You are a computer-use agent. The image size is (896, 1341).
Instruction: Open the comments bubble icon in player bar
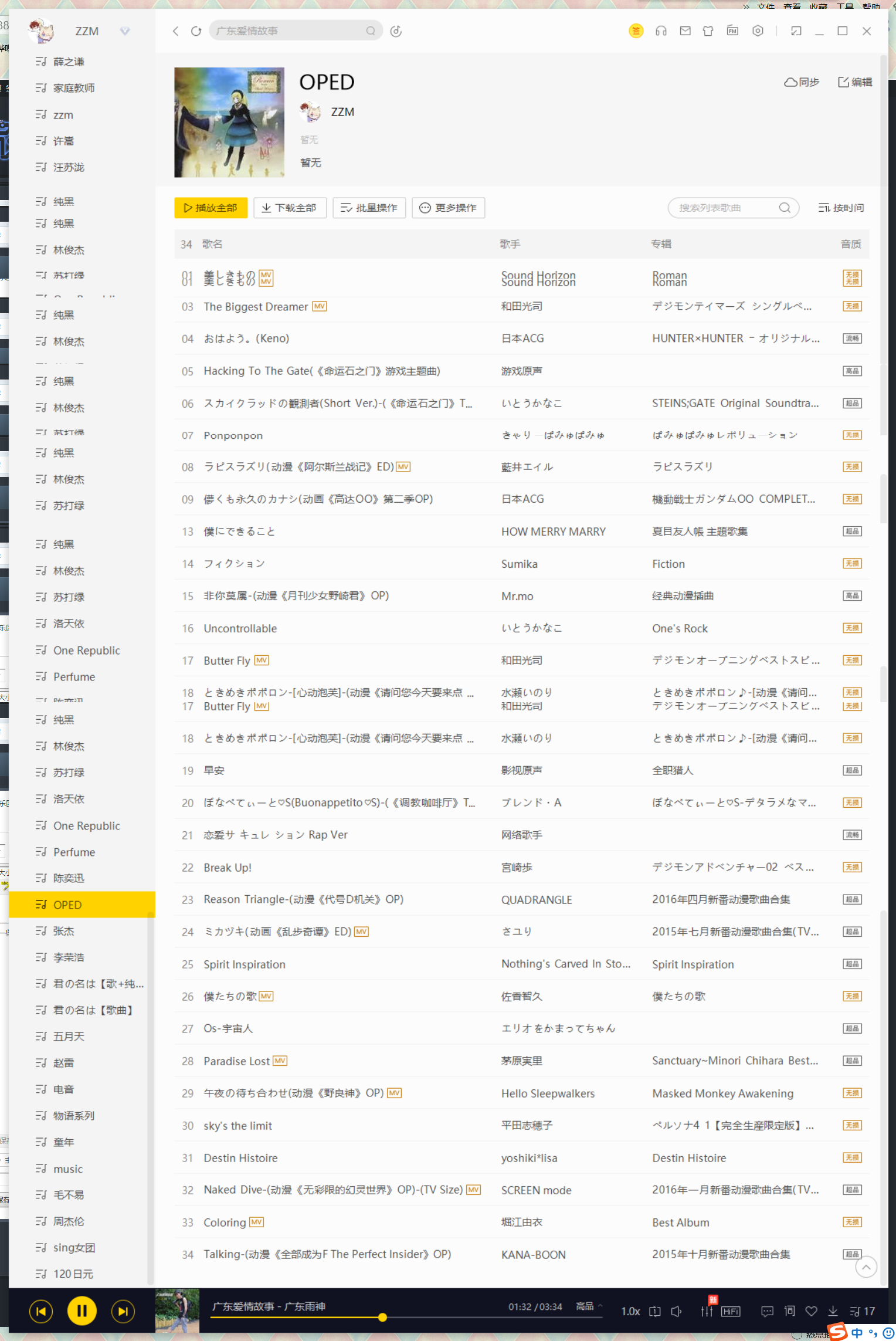point(767,1311)
